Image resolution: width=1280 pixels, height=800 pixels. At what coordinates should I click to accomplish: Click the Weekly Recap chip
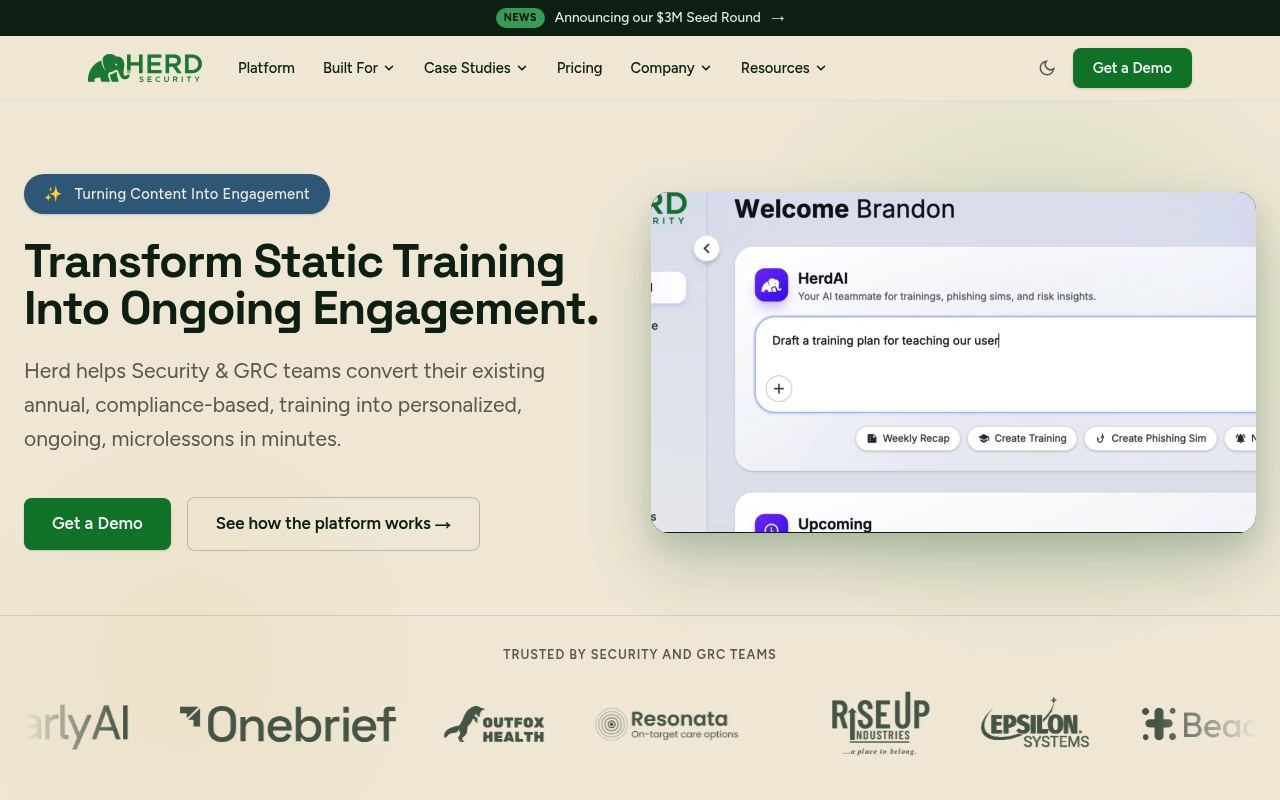click(x=908, y=438)
